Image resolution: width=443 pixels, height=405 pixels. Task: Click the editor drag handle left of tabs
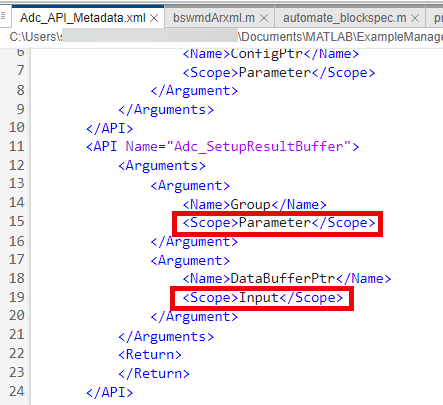[3, 16]
